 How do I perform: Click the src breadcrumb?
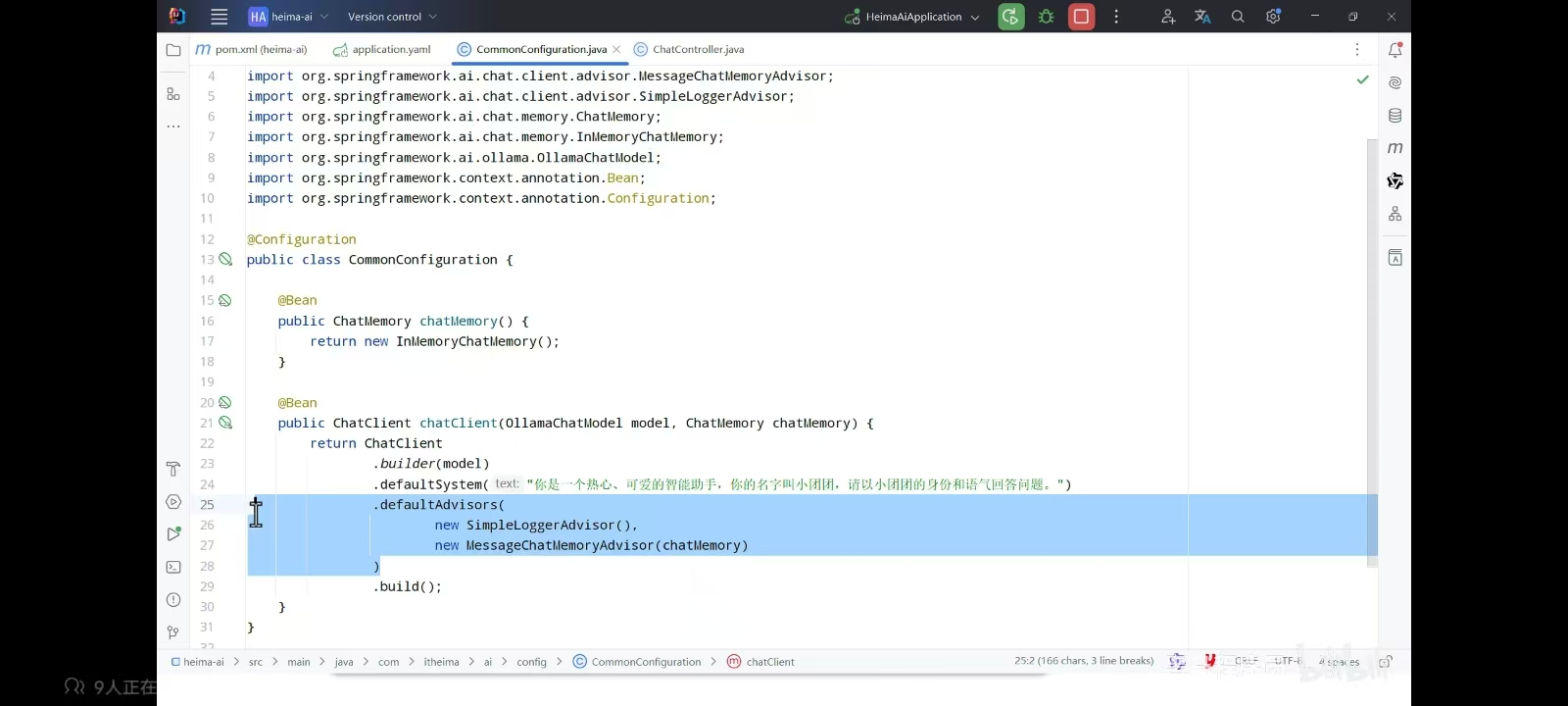click(256, 662)
